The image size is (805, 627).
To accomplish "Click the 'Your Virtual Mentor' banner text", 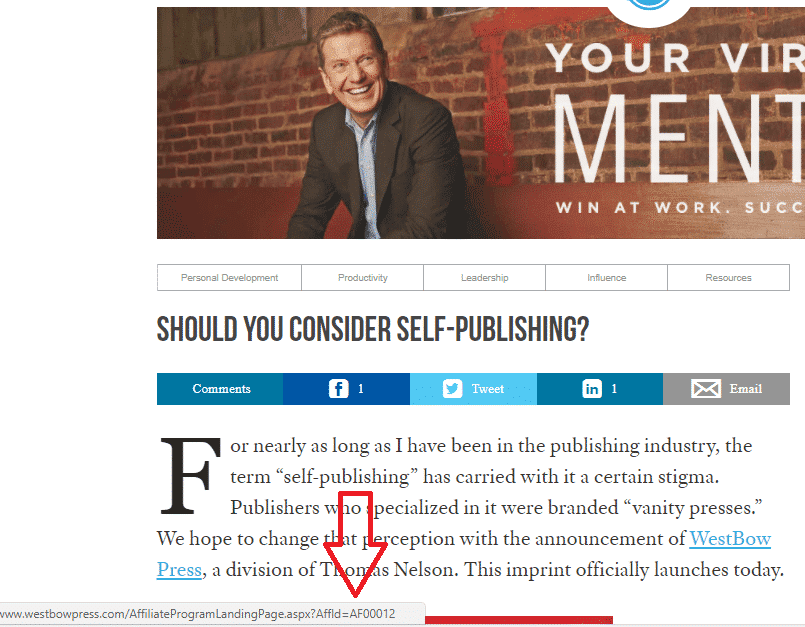I will click(675, 113).
